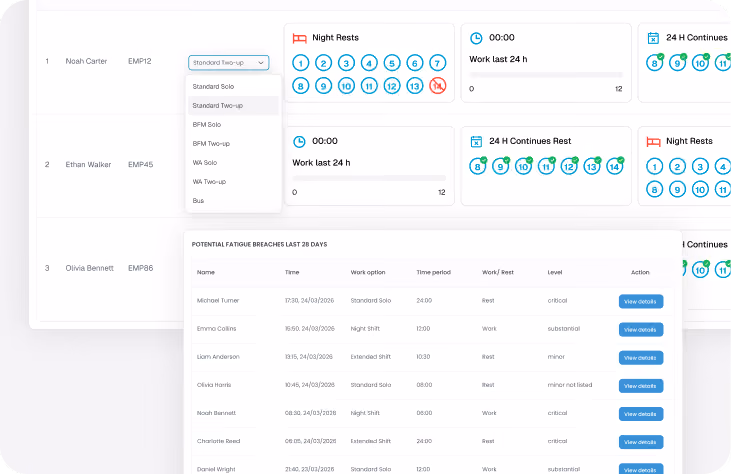Select night rest circle 2 in Noah Carter's row
Screen dimensions: 731x474
(324, 63)
